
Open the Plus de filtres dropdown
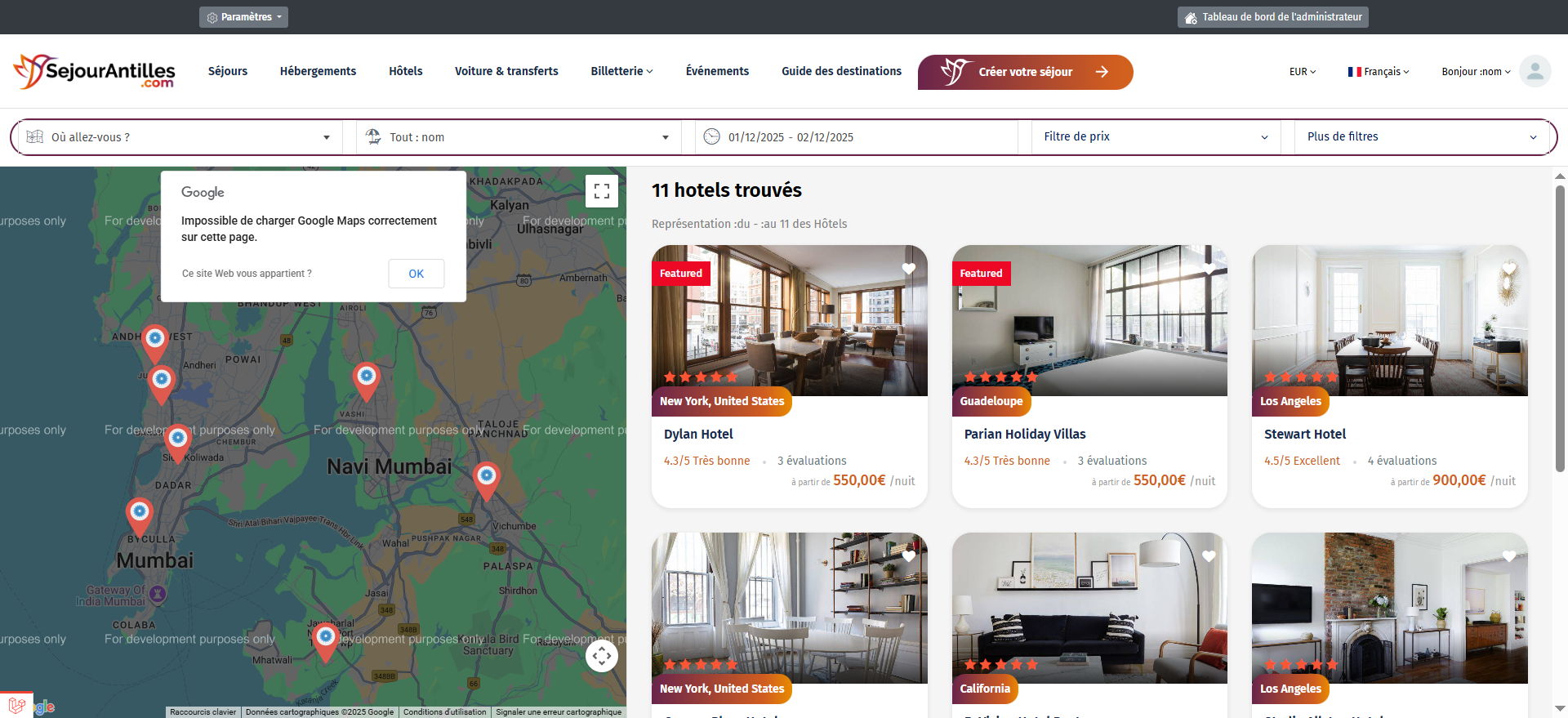(x=1422, y=136)
